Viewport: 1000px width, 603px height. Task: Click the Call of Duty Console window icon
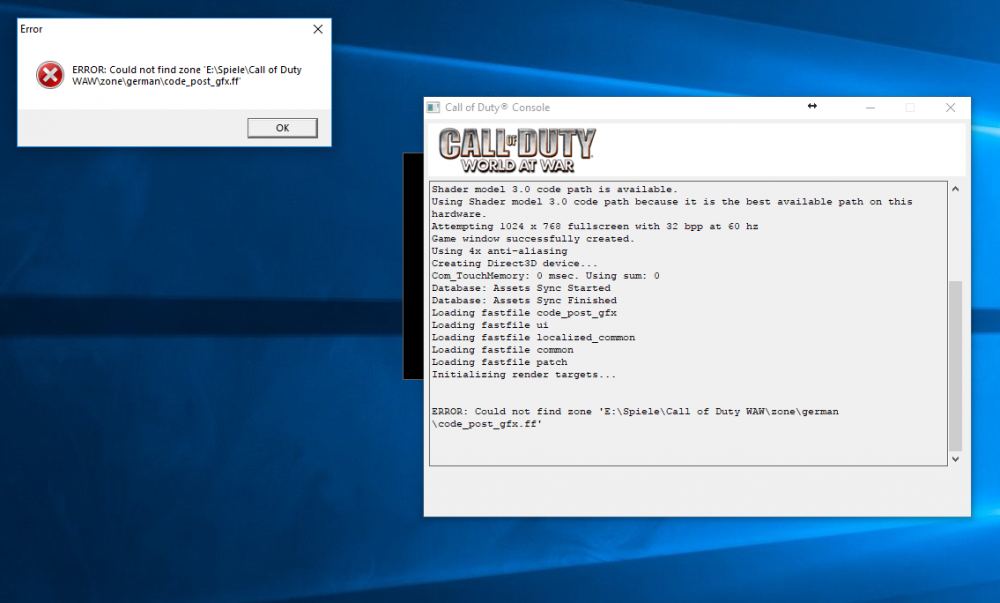point(433,108)
